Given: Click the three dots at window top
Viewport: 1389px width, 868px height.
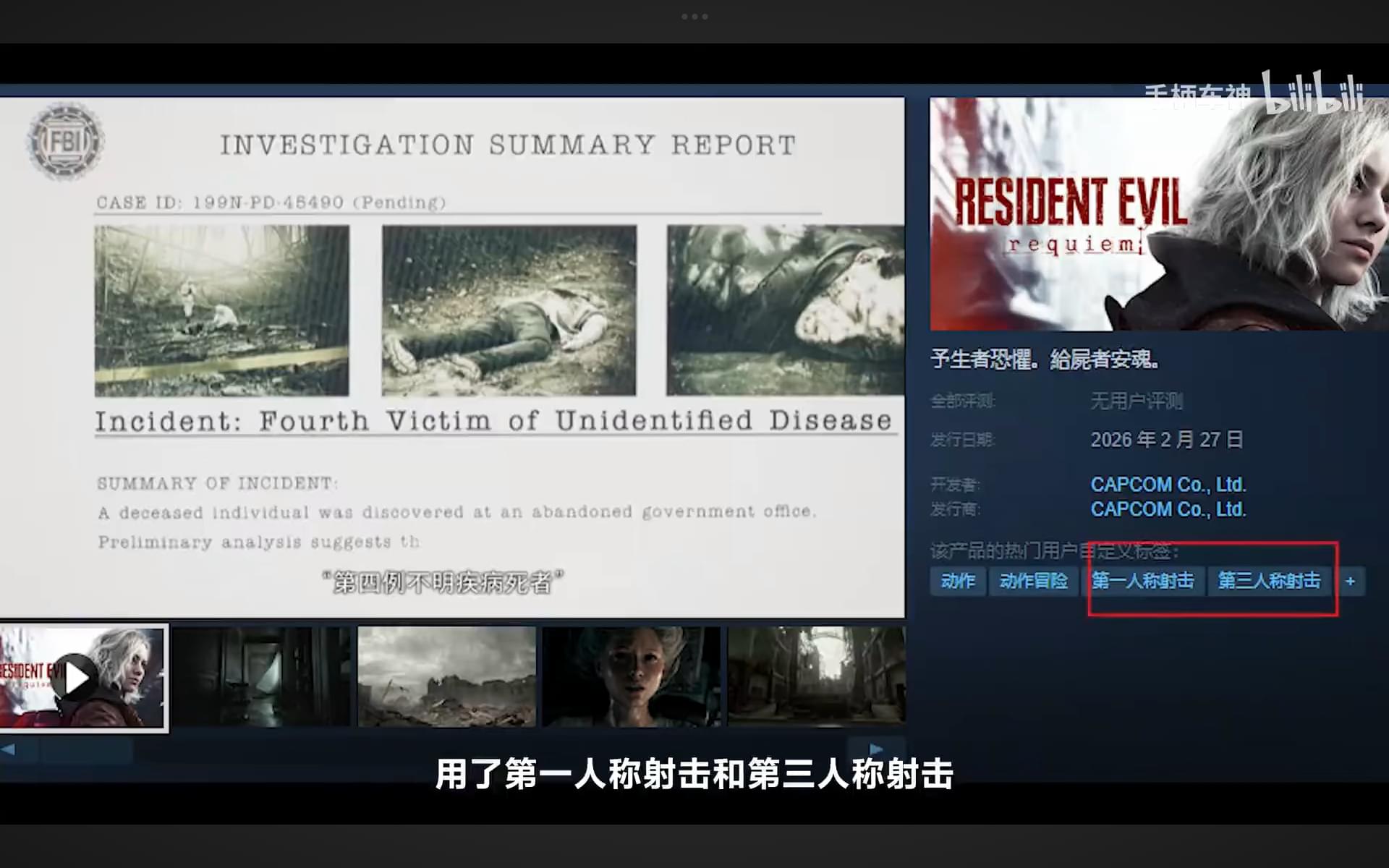Looking at the screenshot, I should tap(694, 17).
